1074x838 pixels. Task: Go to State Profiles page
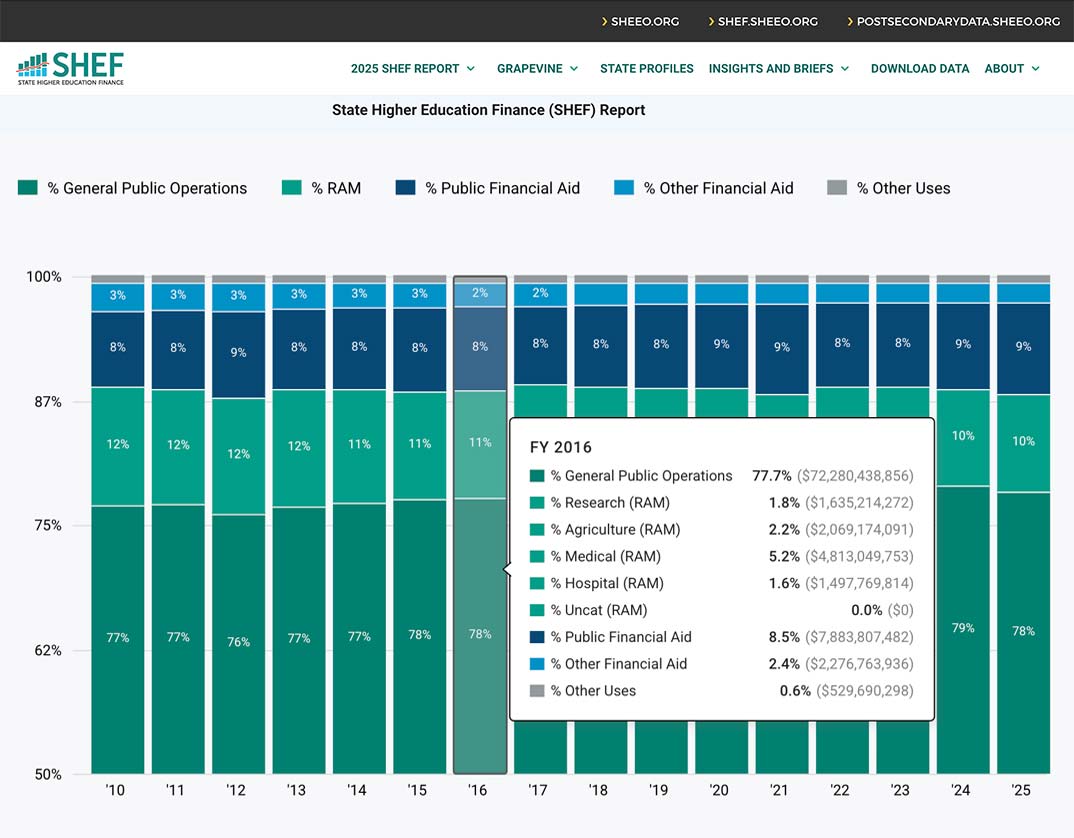point(646,69)
